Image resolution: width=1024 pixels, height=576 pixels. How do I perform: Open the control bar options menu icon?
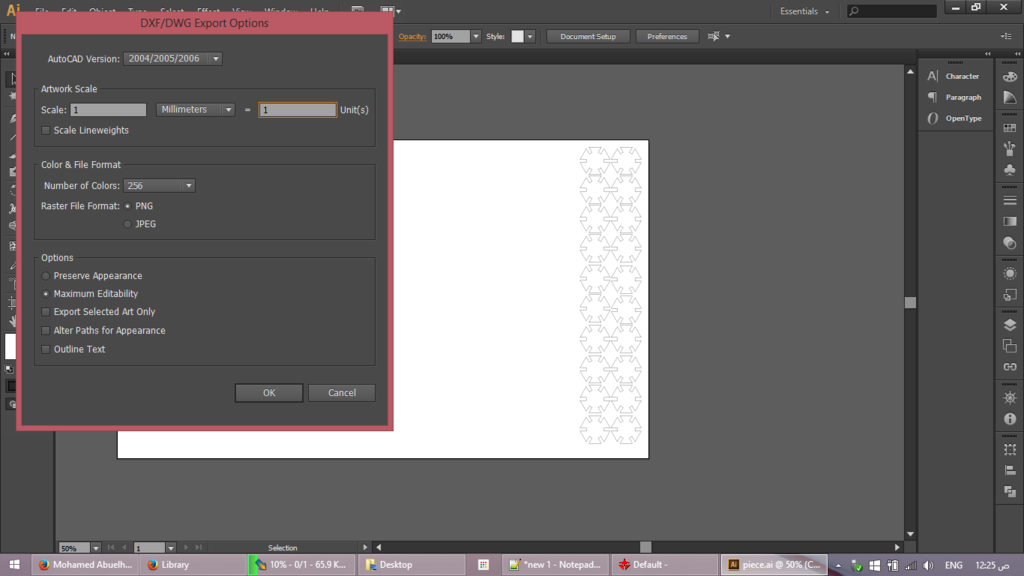(1006, 37)
